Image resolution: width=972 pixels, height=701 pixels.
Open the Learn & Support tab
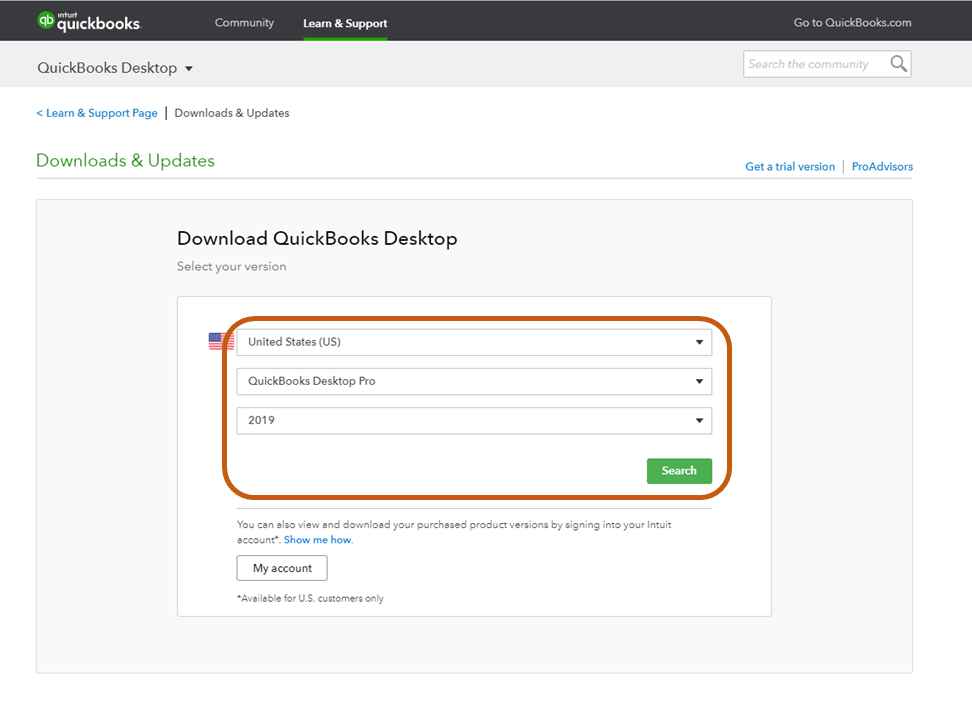[345, 23]
